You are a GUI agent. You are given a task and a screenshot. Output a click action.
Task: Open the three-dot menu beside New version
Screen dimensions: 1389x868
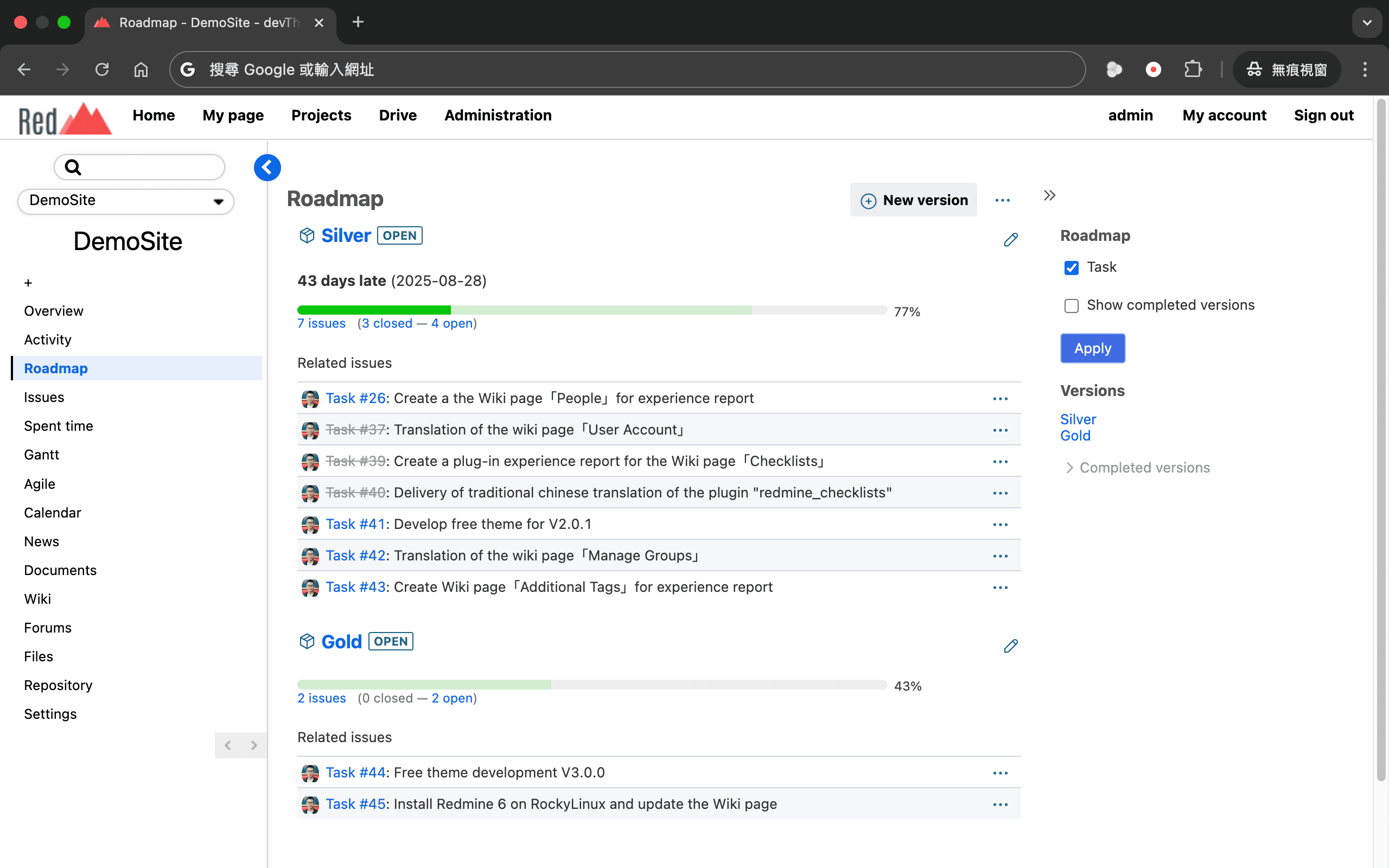pyautogui.click(x=1002, y=200)
